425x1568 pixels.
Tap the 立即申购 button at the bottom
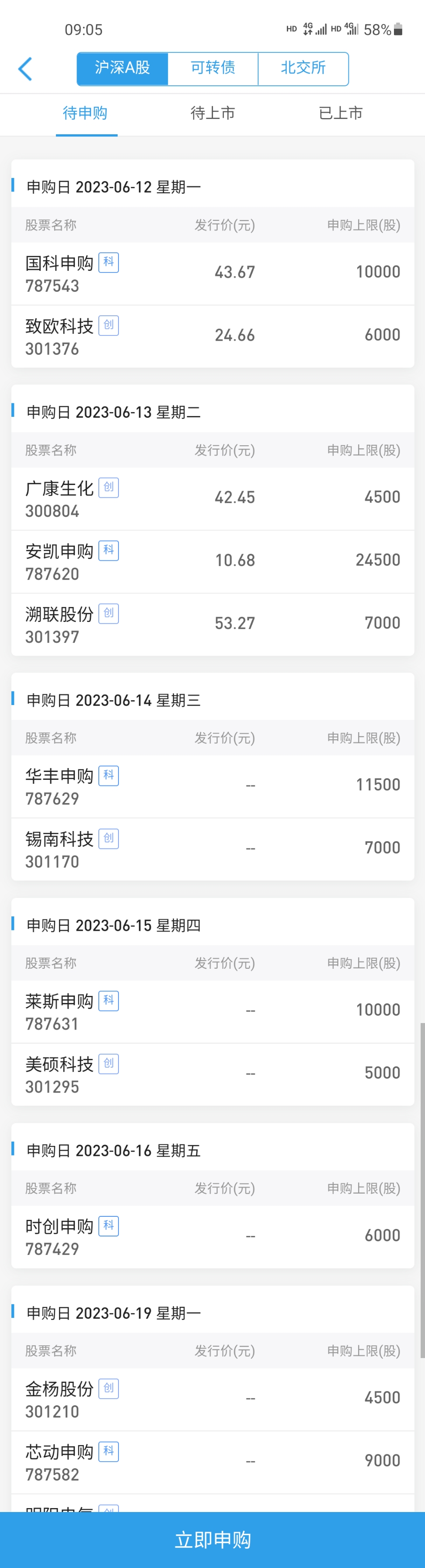click(212, 1539)
